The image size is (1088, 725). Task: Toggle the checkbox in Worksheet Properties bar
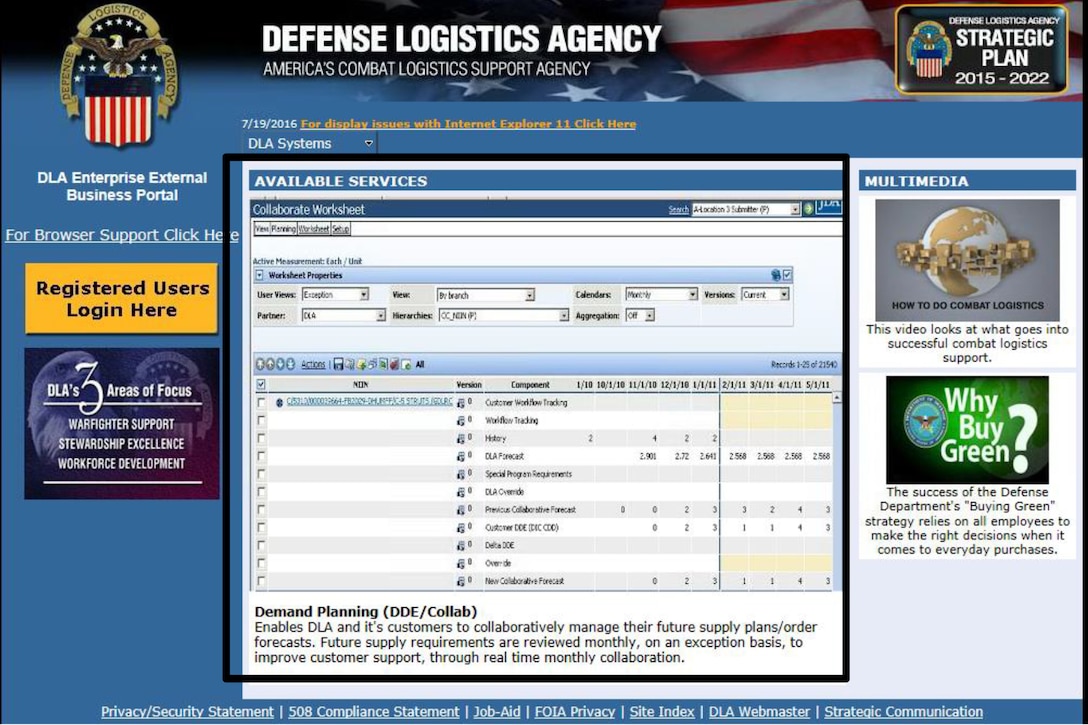pos(787,275)
